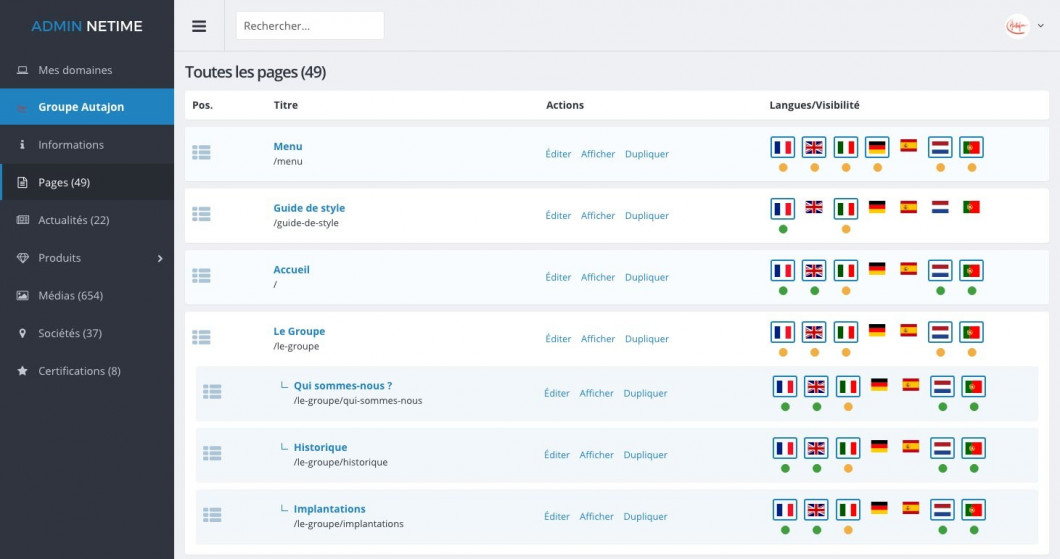Screen dimensions: 1060x559
Task: Toggle UK flag on Menu row
Action: point(814,147)
